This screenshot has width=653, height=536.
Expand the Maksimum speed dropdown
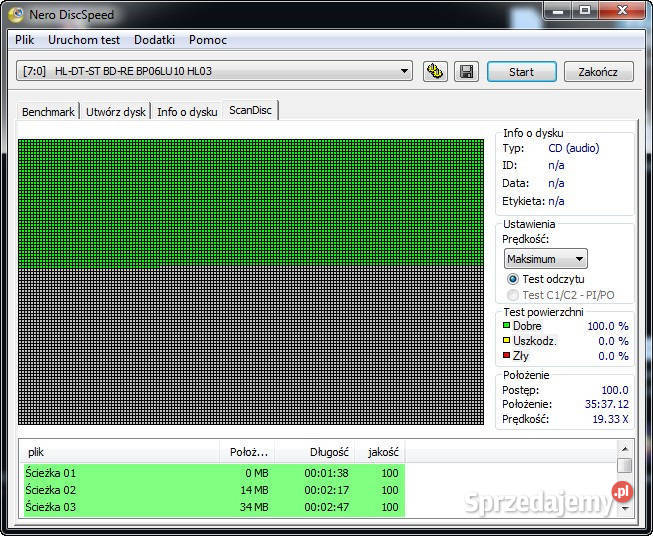pyautogui.click(x=546, y=259)
